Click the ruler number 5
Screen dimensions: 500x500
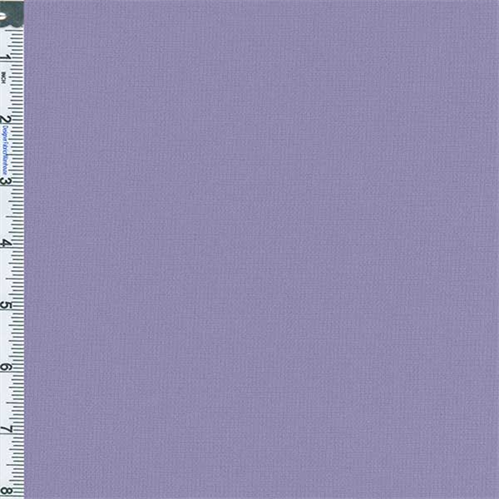[x=6, y=305]
